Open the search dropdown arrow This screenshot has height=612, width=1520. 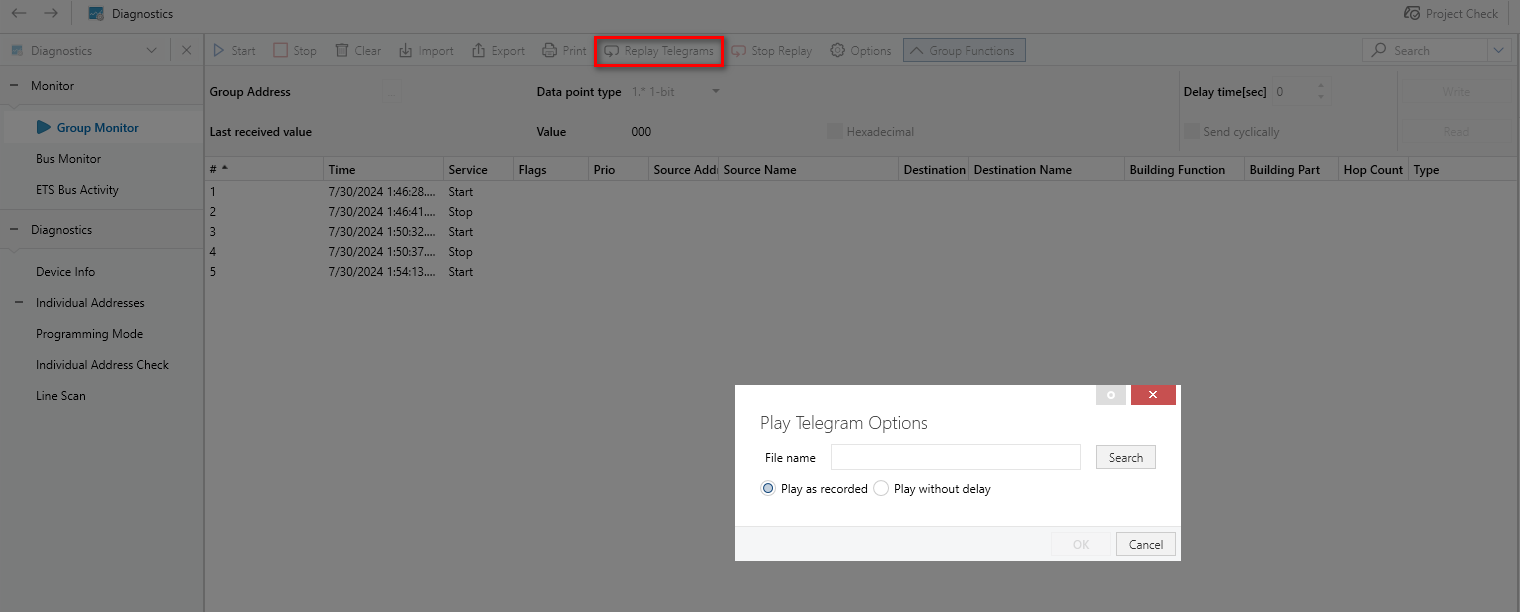point(1498,50)
